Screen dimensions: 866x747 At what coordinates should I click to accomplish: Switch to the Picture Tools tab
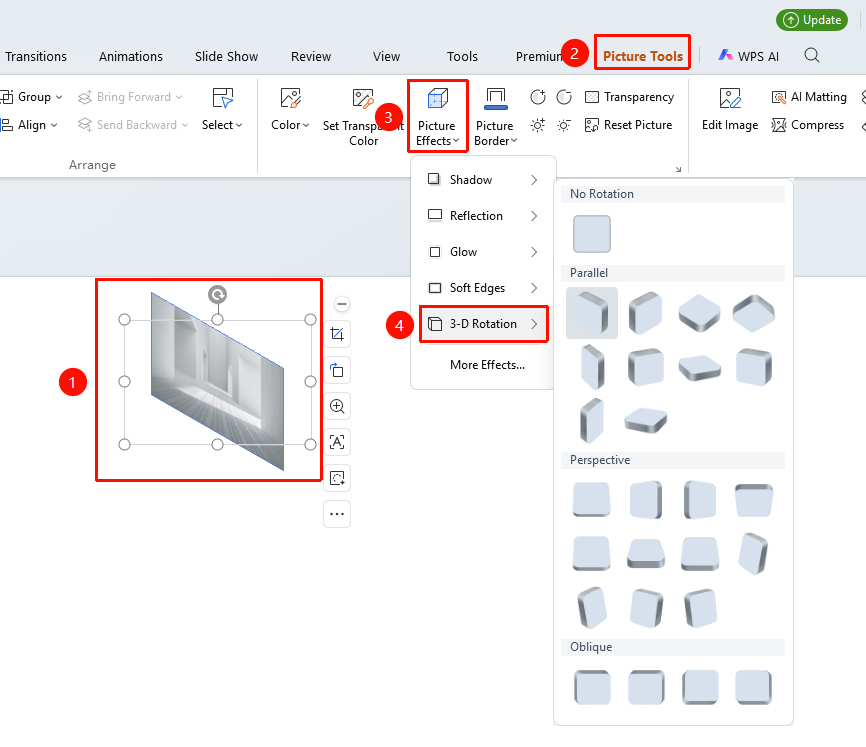[x=642, y=56]
